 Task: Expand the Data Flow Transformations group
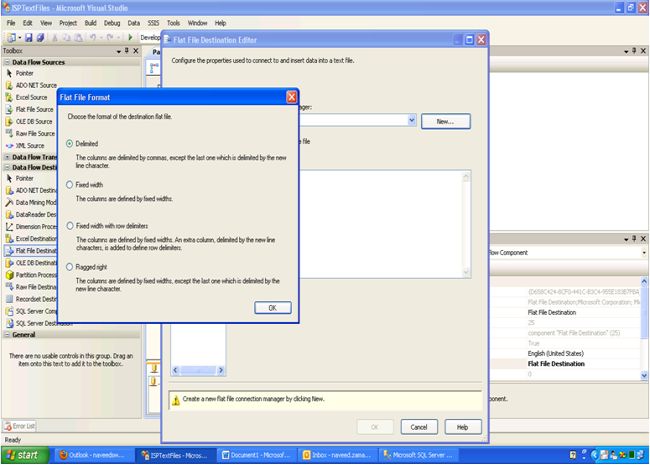pos(7,157)
